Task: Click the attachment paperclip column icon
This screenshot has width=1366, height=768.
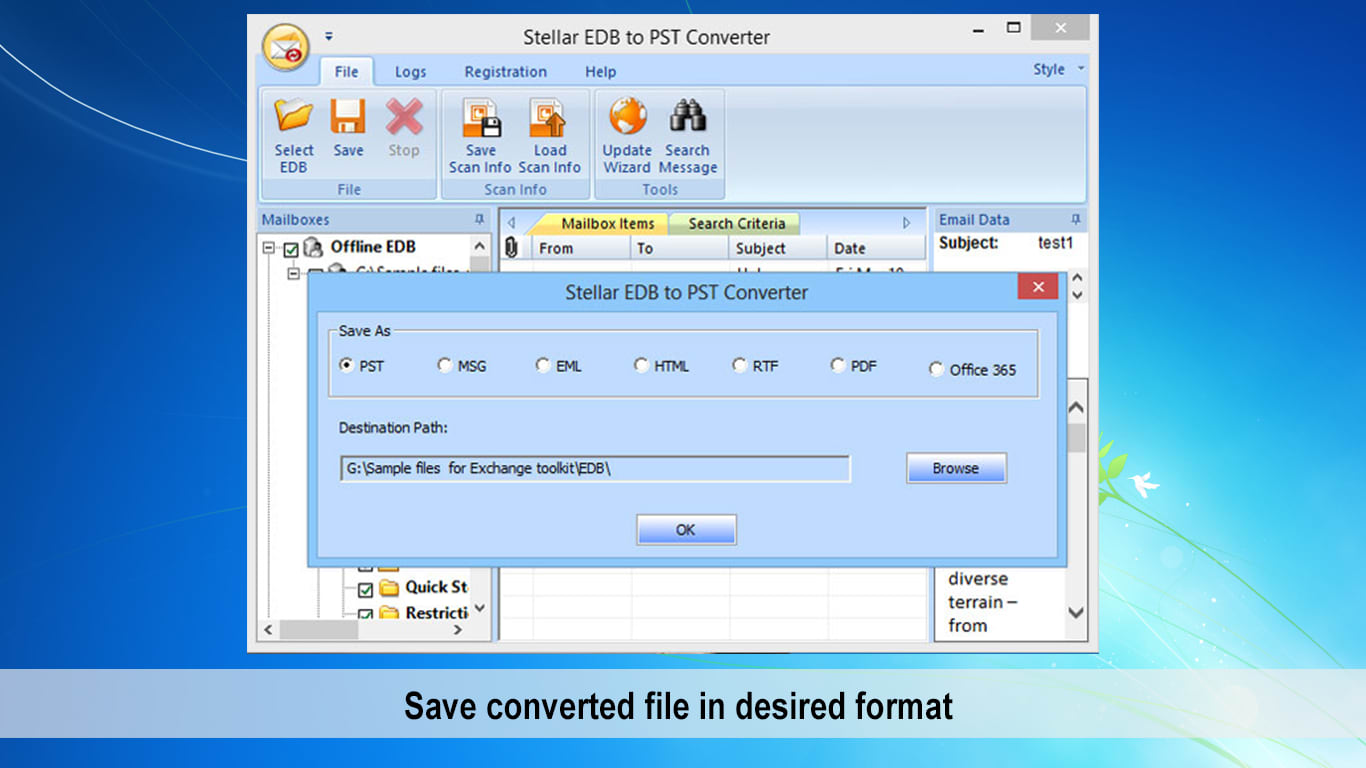Action: [x=511, y=248]
